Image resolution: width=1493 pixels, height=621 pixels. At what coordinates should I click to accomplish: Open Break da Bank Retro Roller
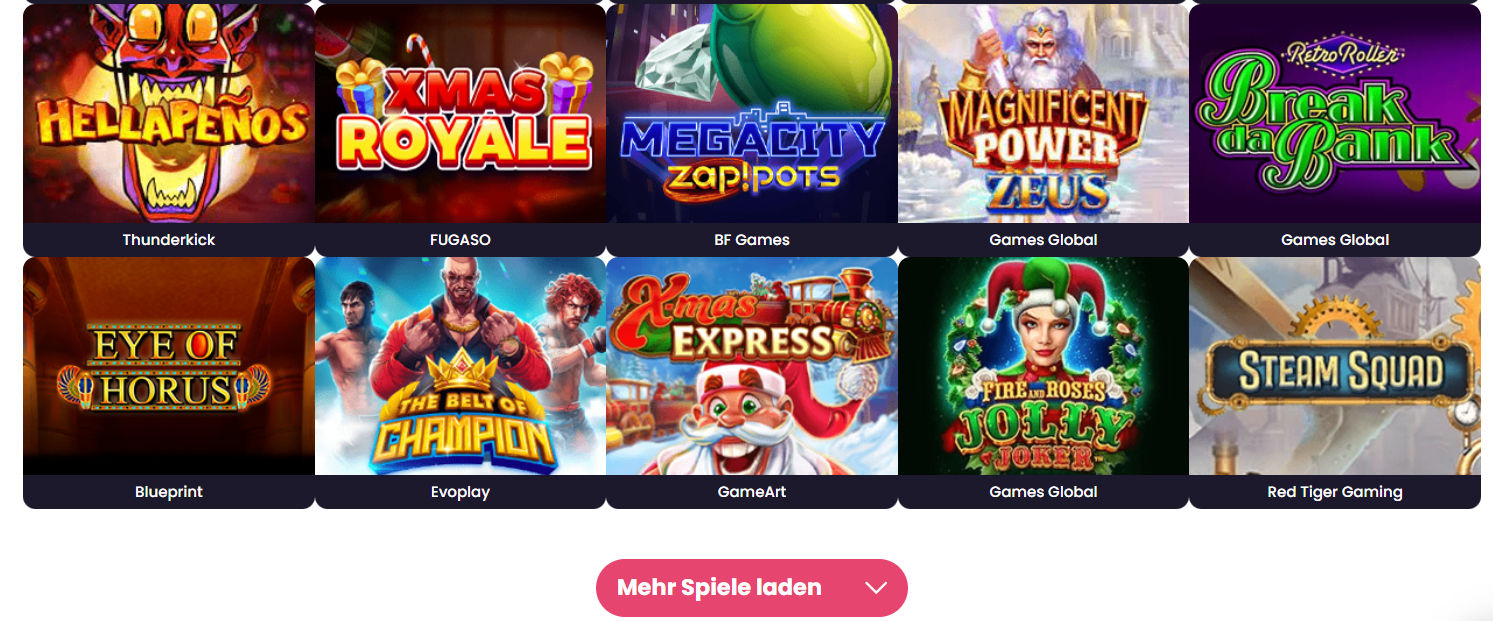click(x=1335, y=113)
